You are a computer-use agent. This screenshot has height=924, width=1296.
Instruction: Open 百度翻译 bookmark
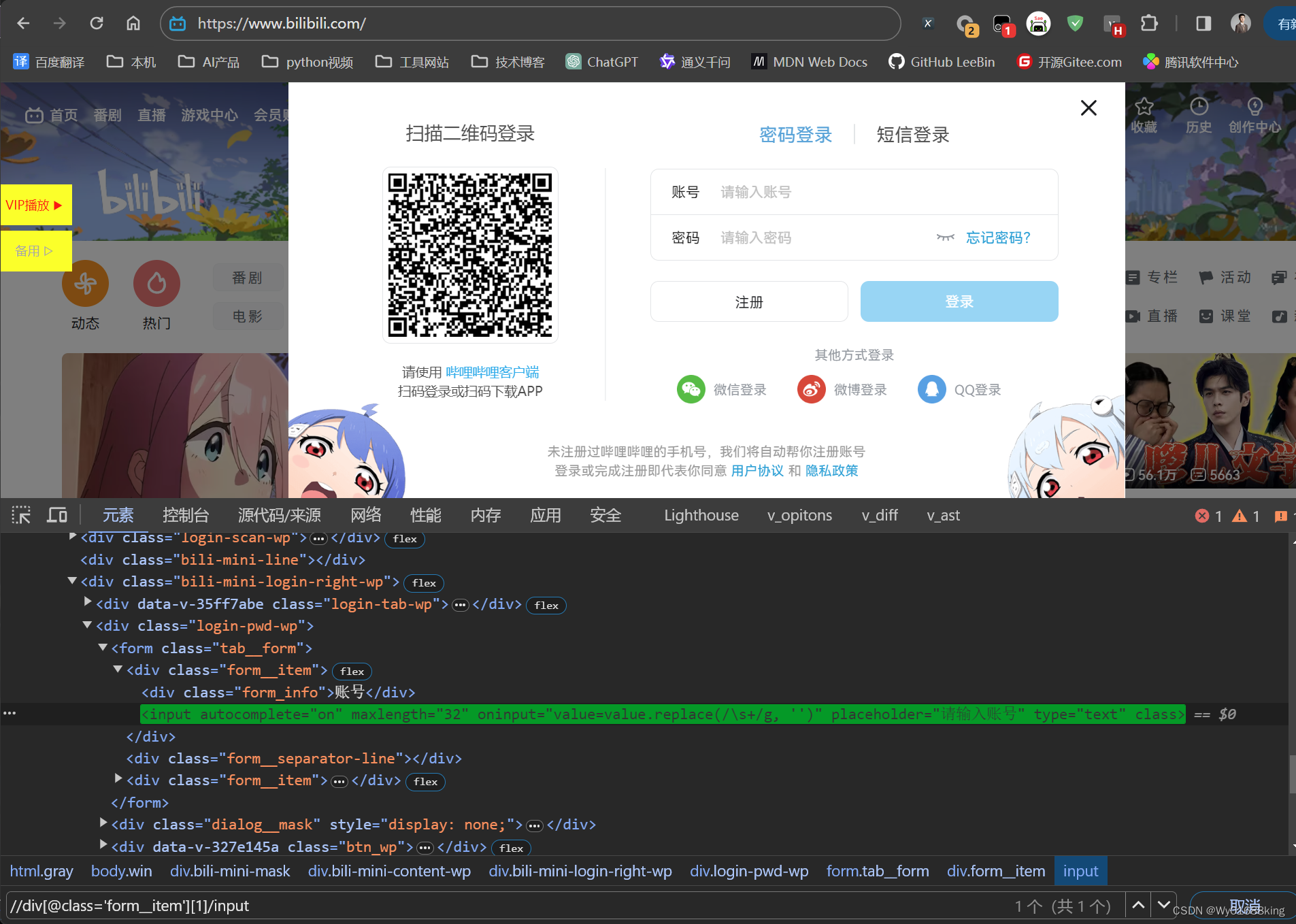pyautogui.click(x=49, y=62)
